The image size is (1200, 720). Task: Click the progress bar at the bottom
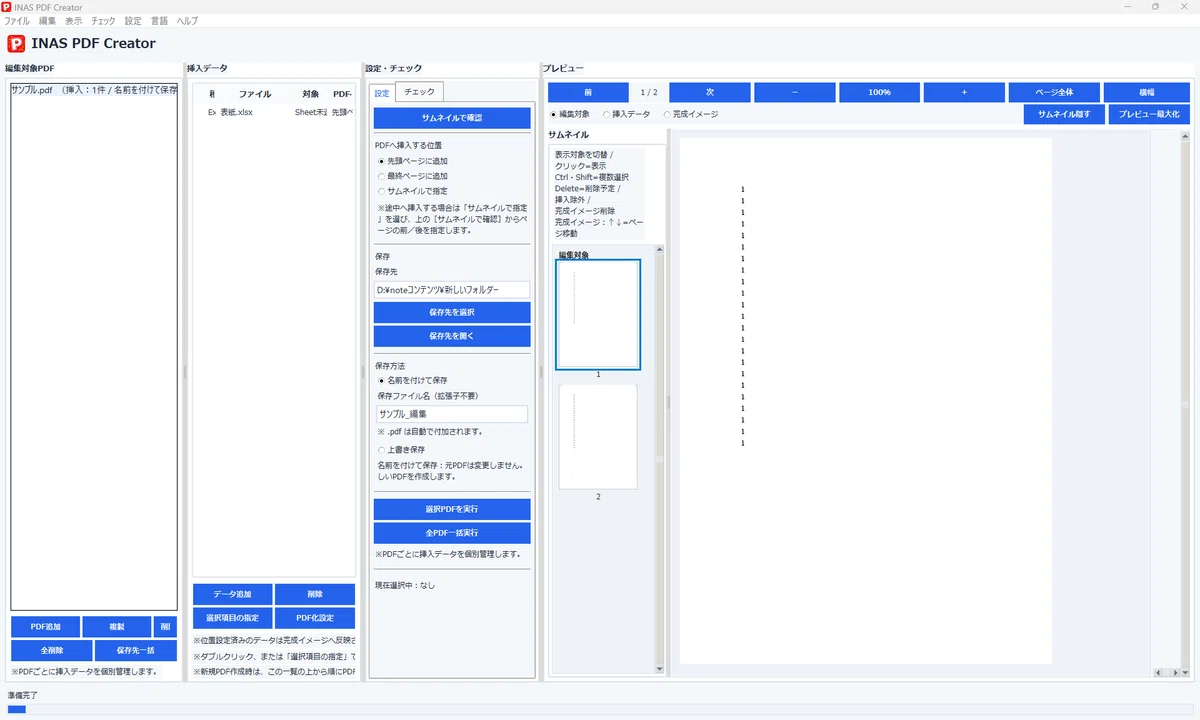point(600,709)
